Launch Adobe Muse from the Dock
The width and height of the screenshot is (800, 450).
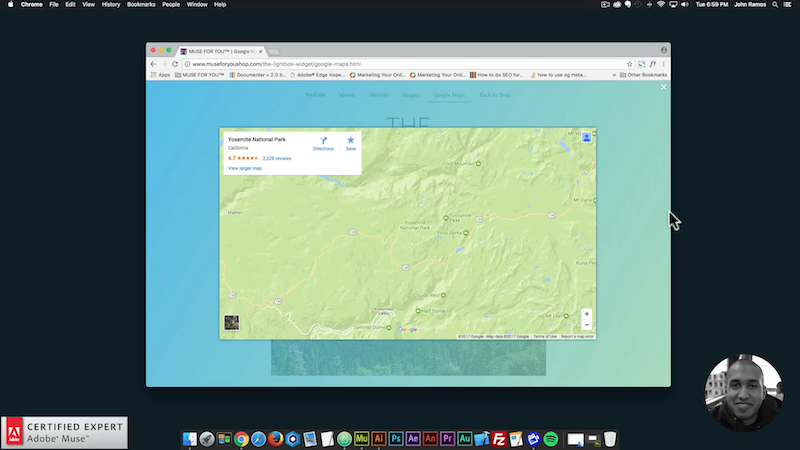362,438
